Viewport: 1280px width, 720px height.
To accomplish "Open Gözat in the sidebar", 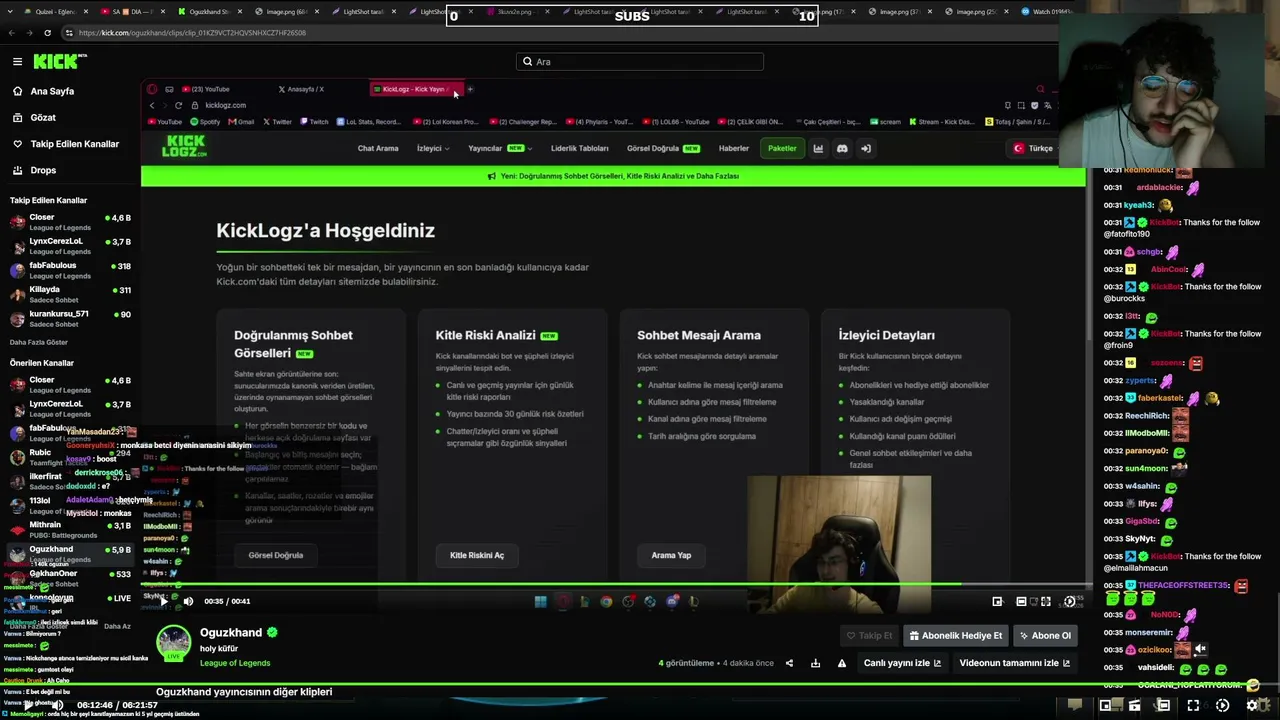I will (x=43, y=117).
